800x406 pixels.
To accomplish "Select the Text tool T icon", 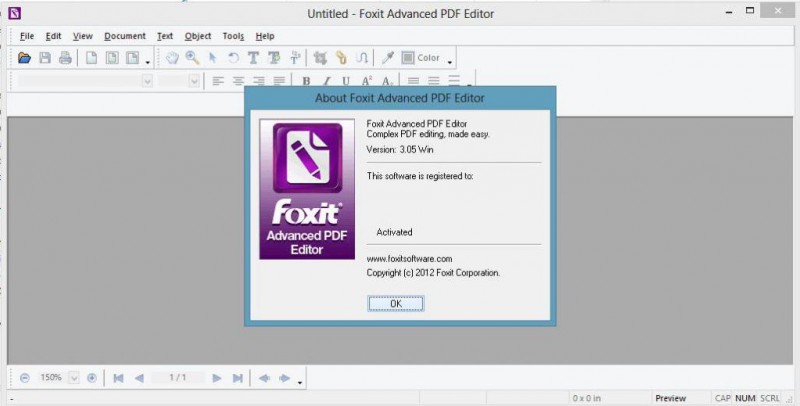I will click(253, 58).
